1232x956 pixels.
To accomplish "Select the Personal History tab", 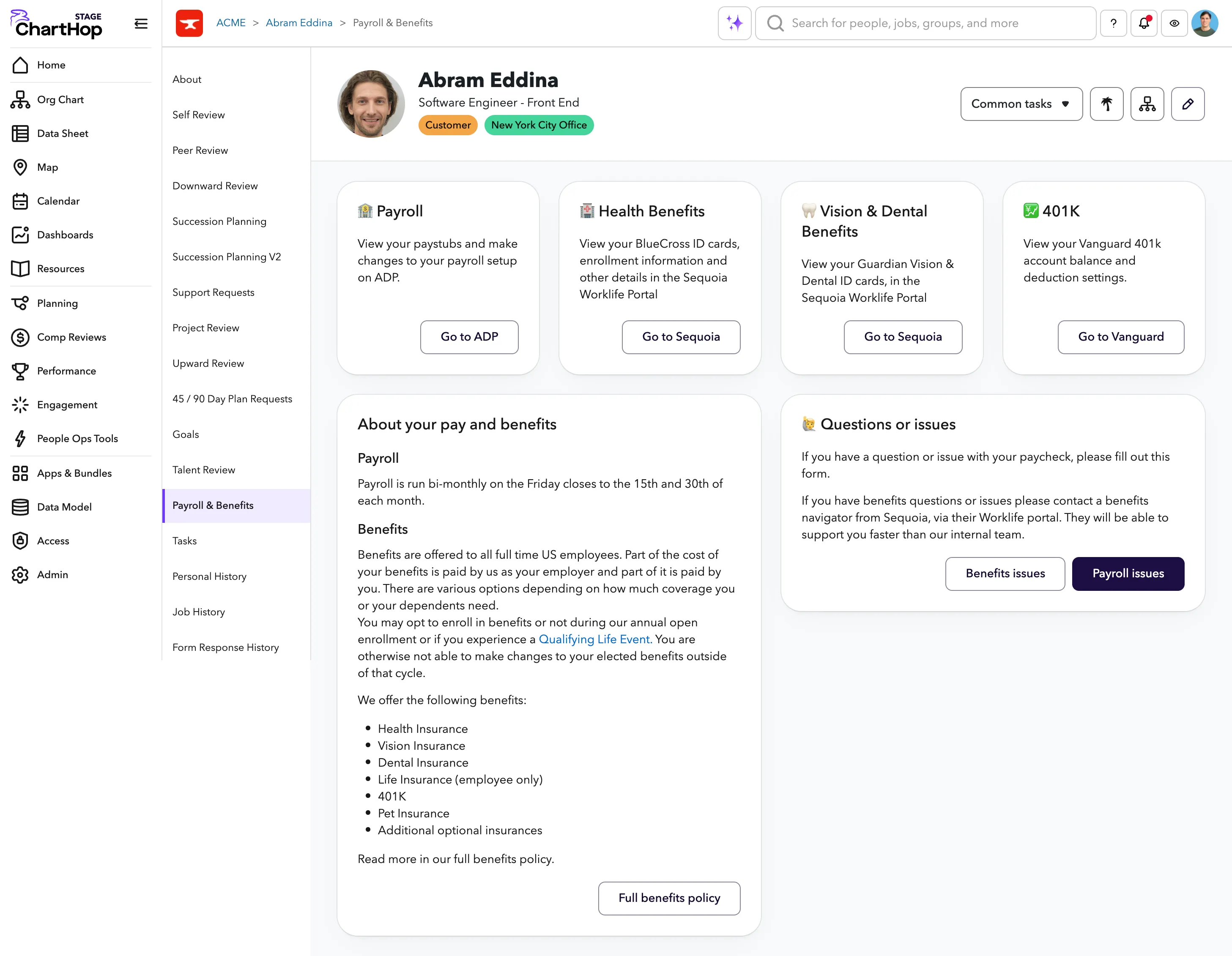I will pyautogui.click(x=236, y=576).
